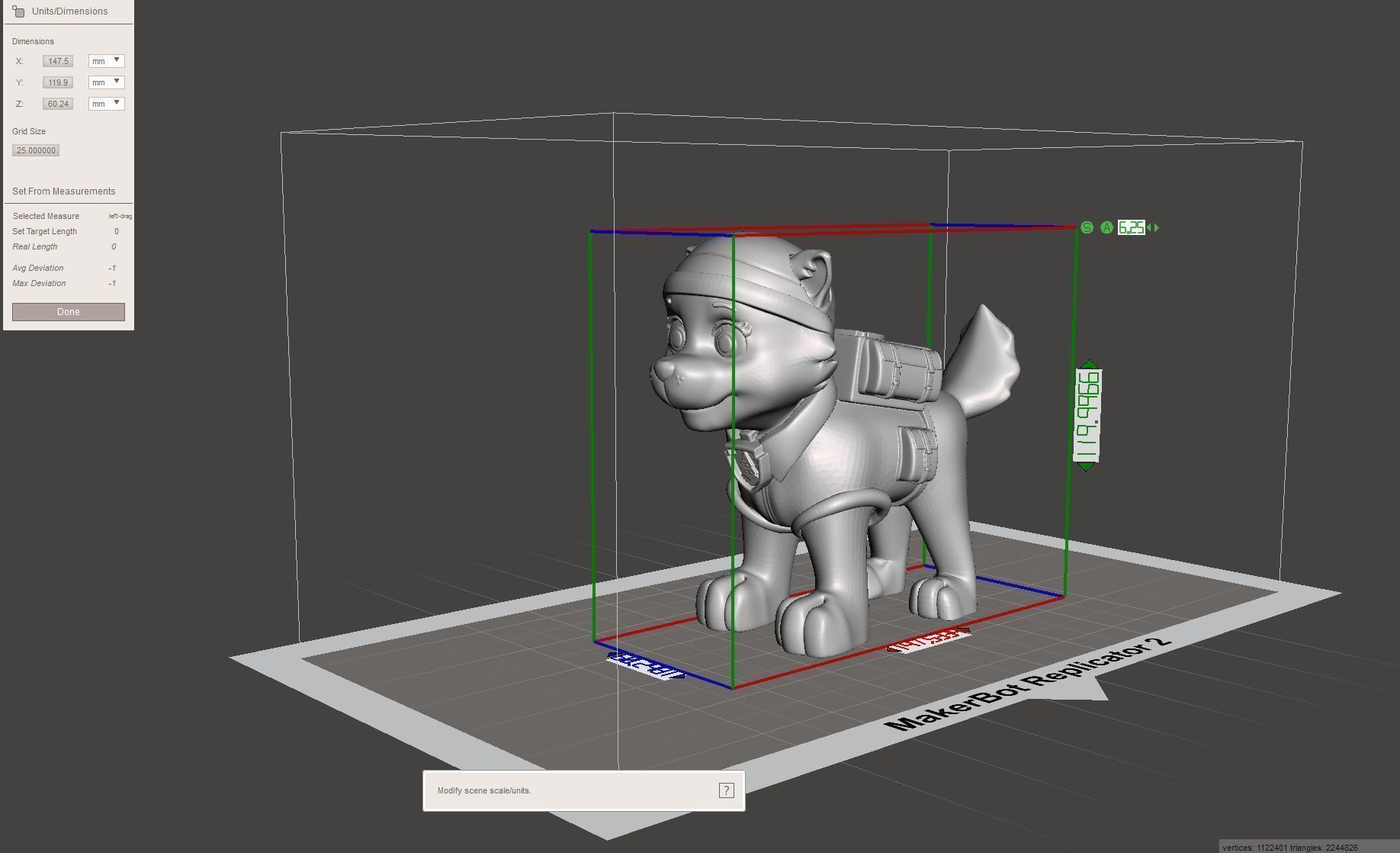Click the Units/Dimensions panel header icon
This screenshot has width=1400, height=853.
[x=18, y=11]
